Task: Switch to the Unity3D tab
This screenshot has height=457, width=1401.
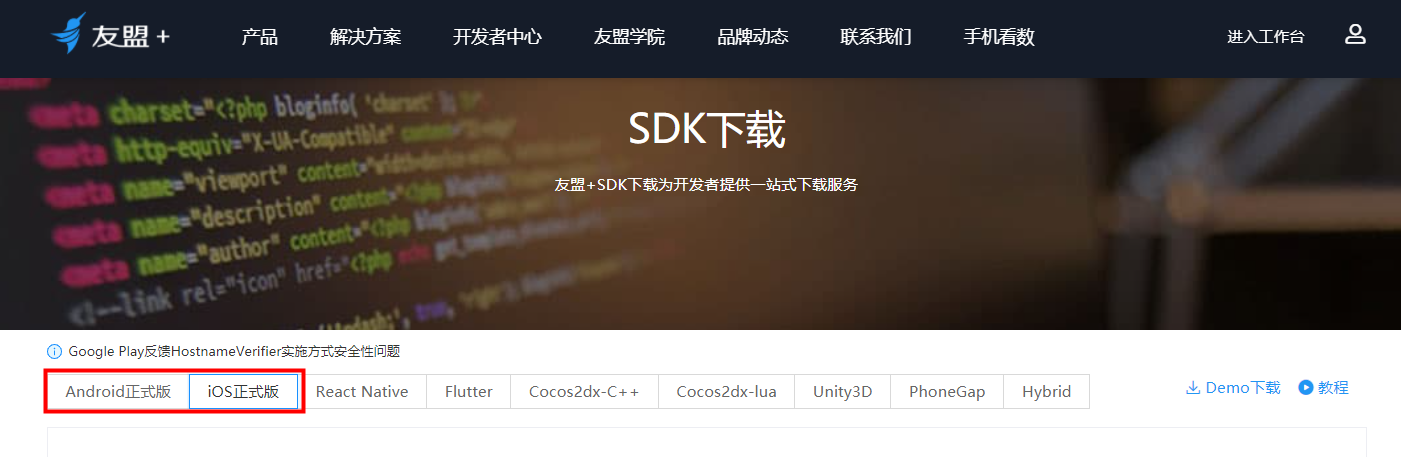Action: [x=843, y=391]
